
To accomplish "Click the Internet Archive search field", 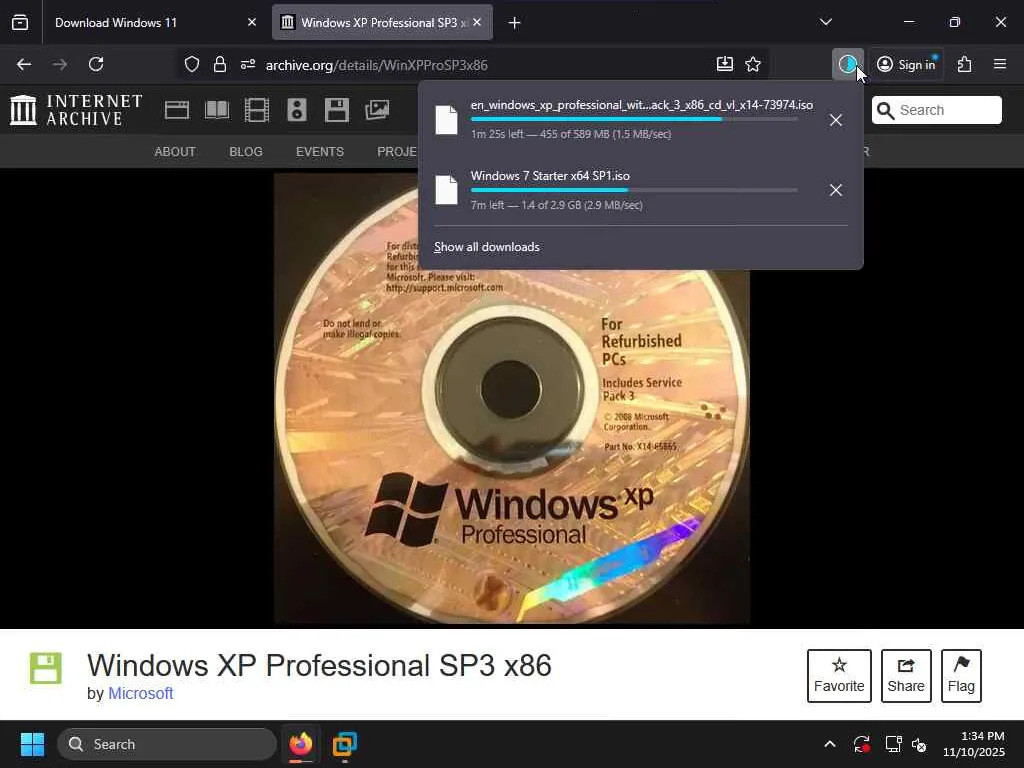I will click(x=936, y=110).
